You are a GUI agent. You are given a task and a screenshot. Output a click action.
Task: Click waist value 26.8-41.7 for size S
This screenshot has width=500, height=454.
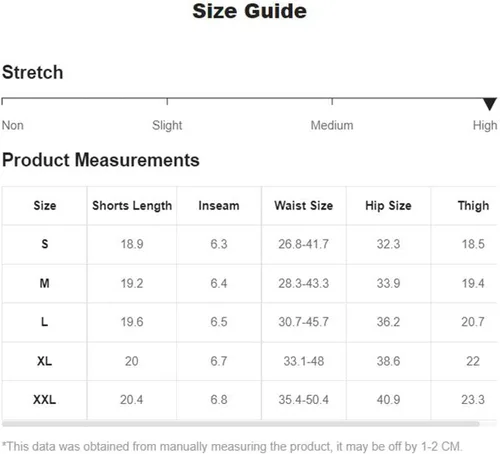pyautogui.click(x=304, y=244)
